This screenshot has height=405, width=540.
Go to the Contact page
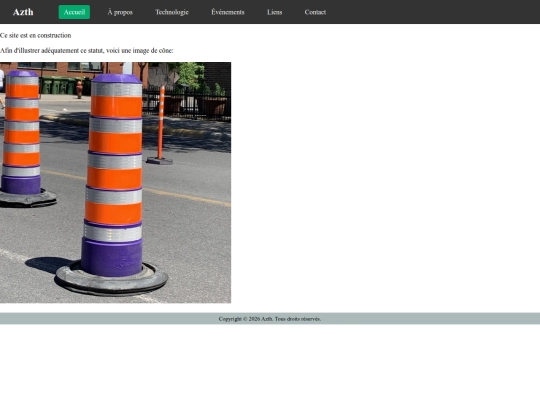pos(315,12)
